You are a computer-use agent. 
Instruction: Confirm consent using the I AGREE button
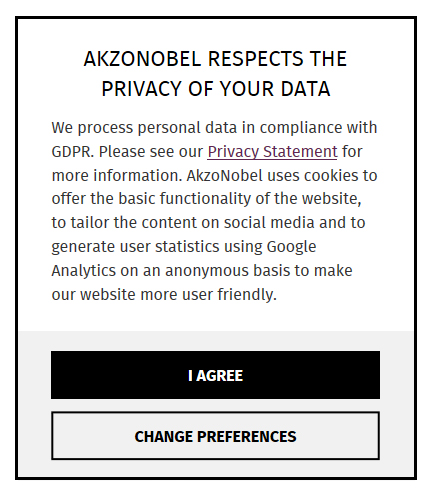tap(215, 375)
